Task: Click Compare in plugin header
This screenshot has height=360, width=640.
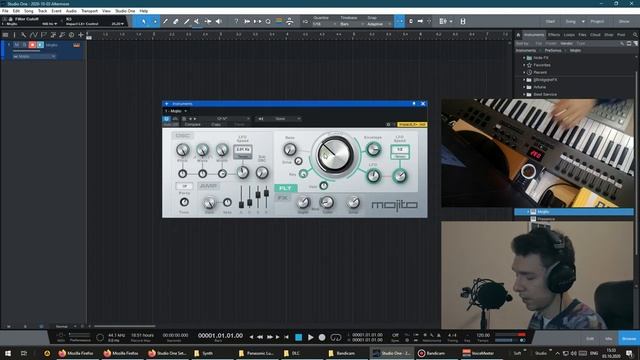Action: [x=192, y=124]
